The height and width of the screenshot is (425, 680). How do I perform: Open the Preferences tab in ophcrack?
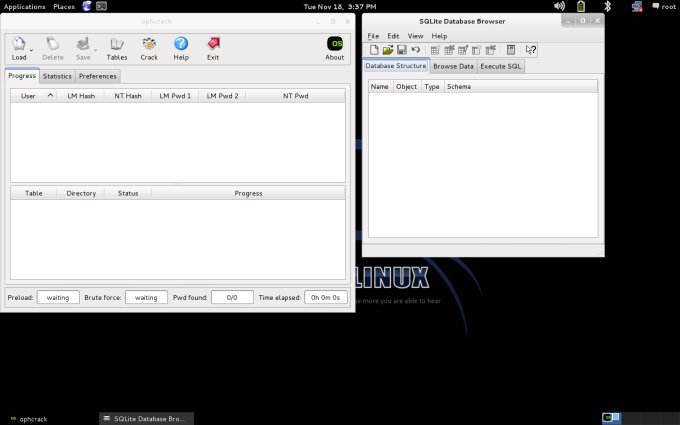[98, 76]
